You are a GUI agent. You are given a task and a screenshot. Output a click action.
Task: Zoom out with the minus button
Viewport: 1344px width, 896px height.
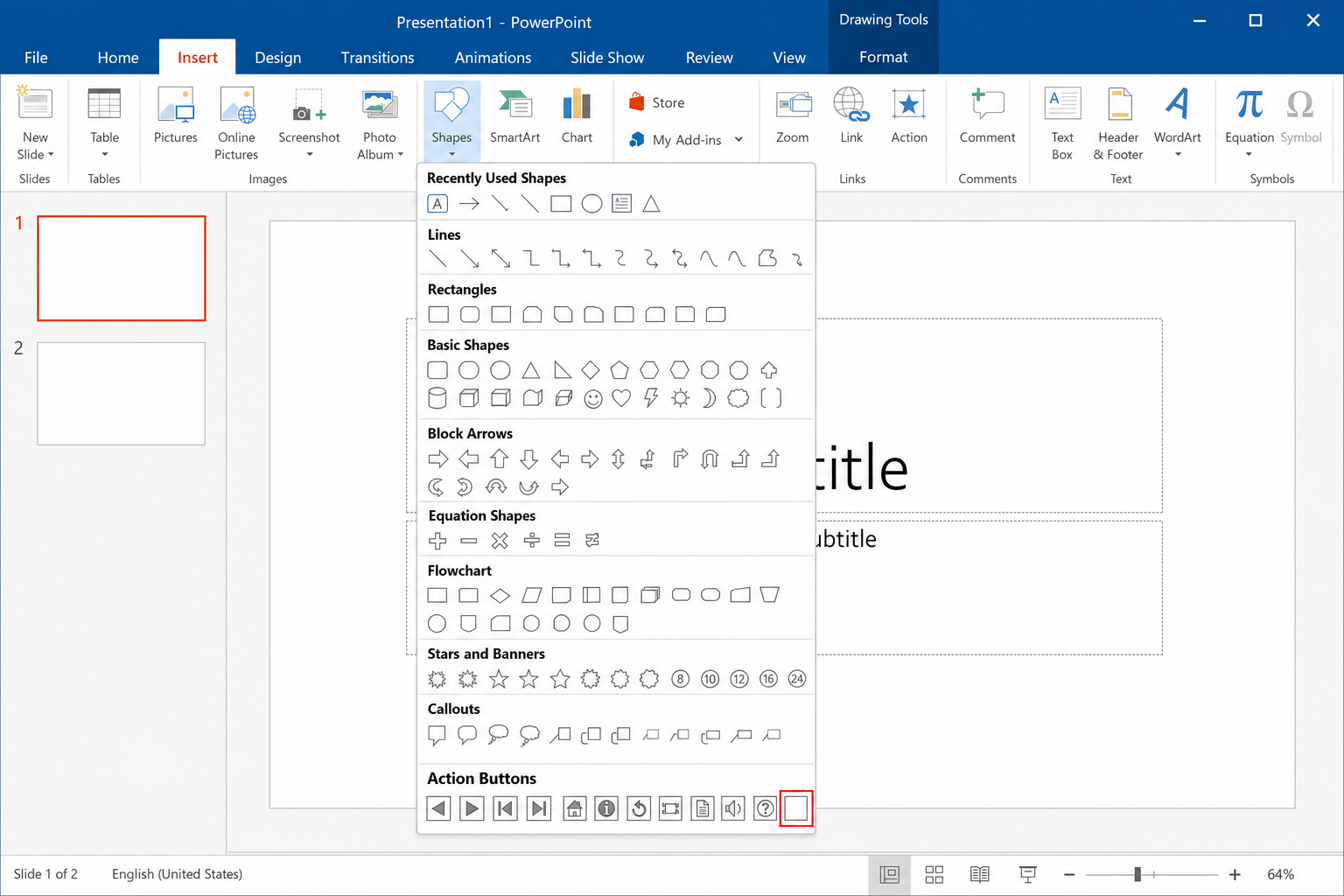[x=1069, y=874]
